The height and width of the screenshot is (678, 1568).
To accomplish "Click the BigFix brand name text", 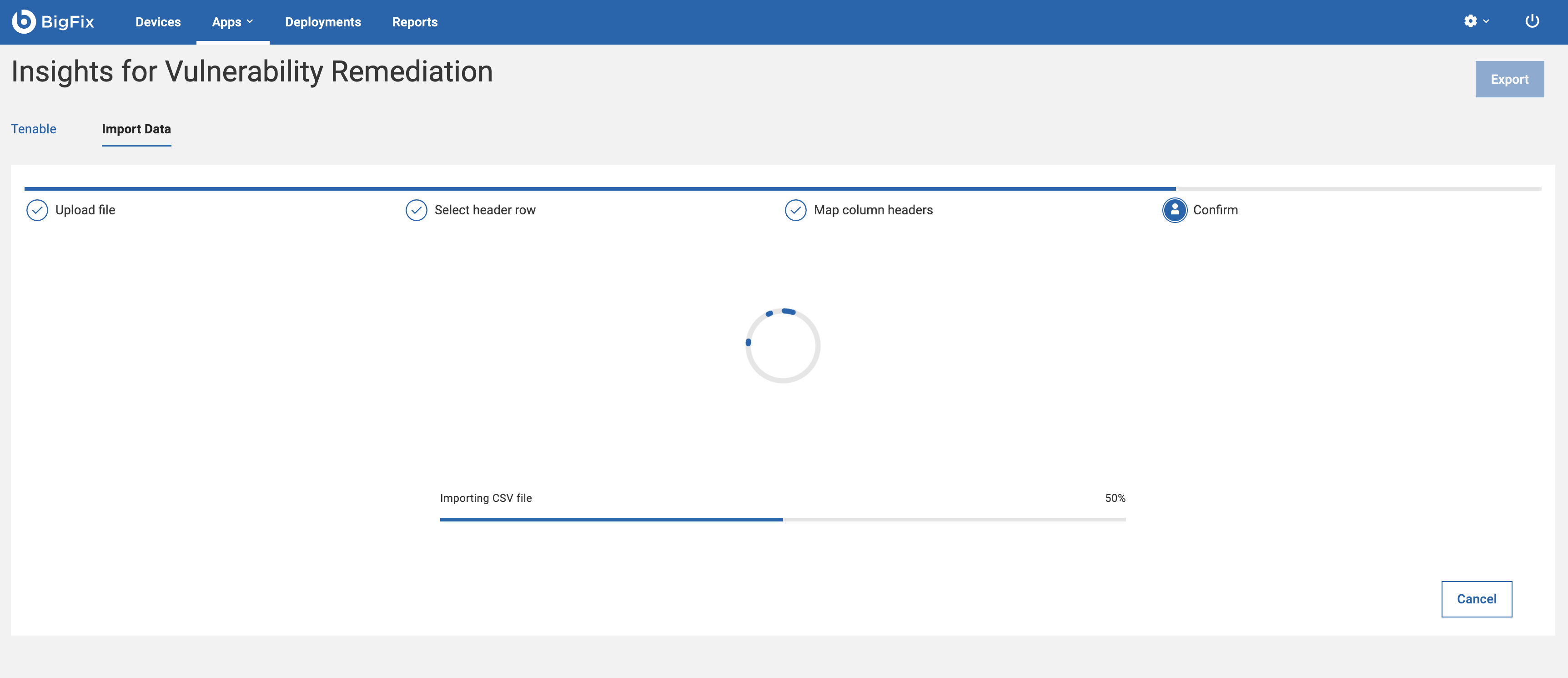I will [x=68, y=22].
